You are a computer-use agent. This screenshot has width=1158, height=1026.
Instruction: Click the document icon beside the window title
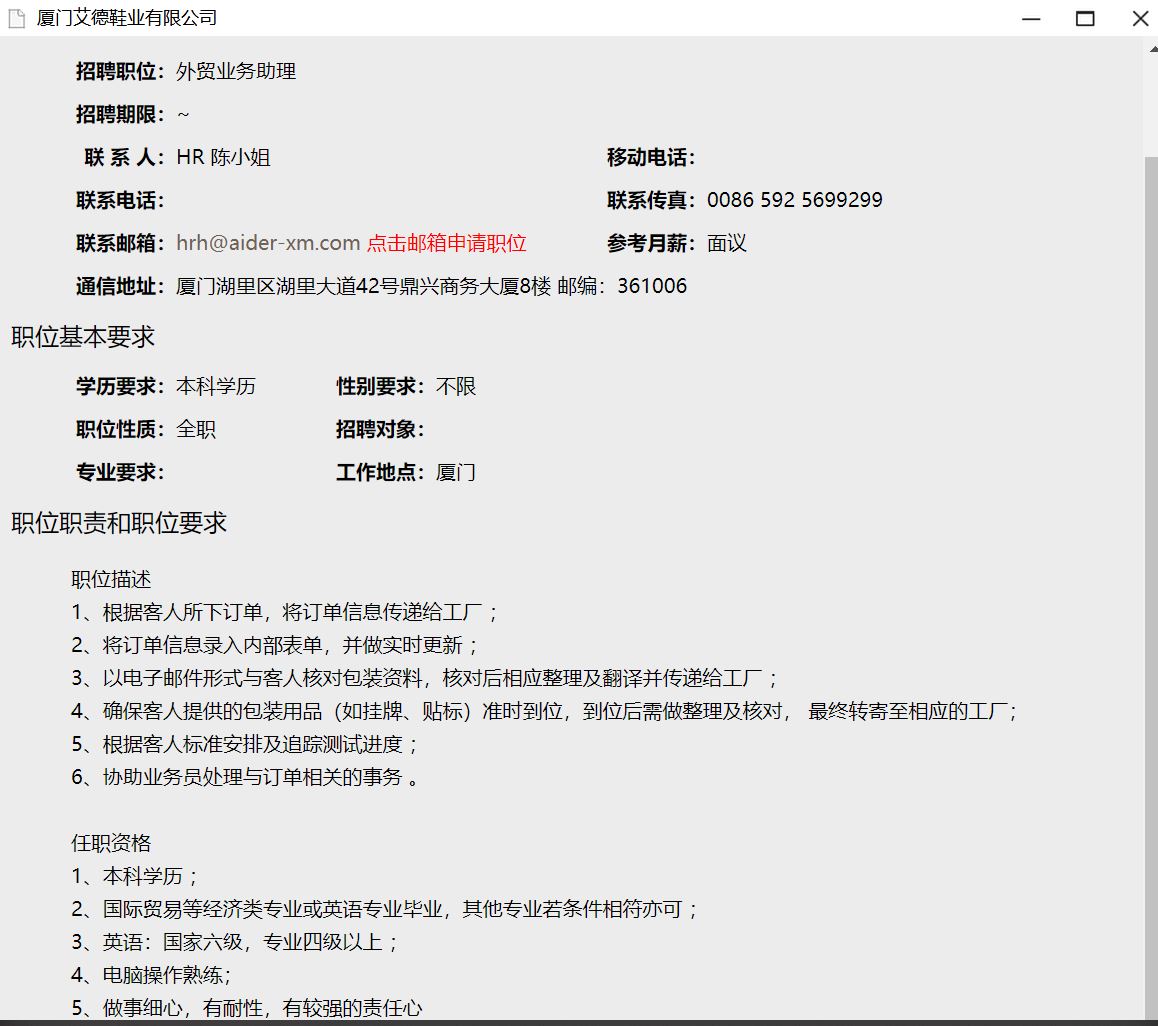pos(16,18)
